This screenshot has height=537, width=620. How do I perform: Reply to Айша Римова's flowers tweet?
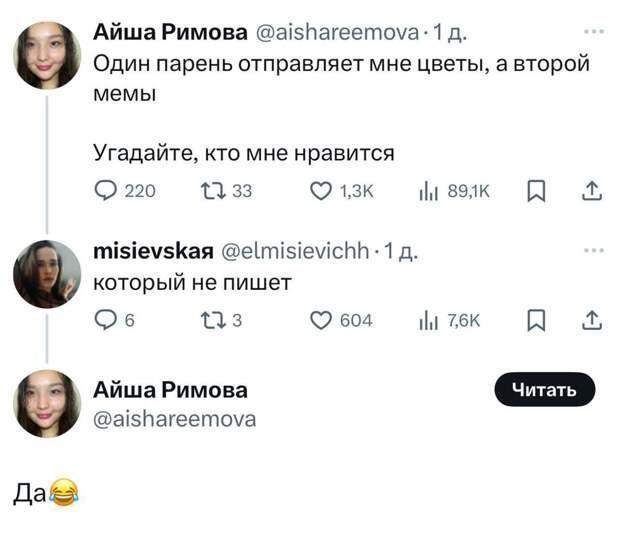[105, 193]
